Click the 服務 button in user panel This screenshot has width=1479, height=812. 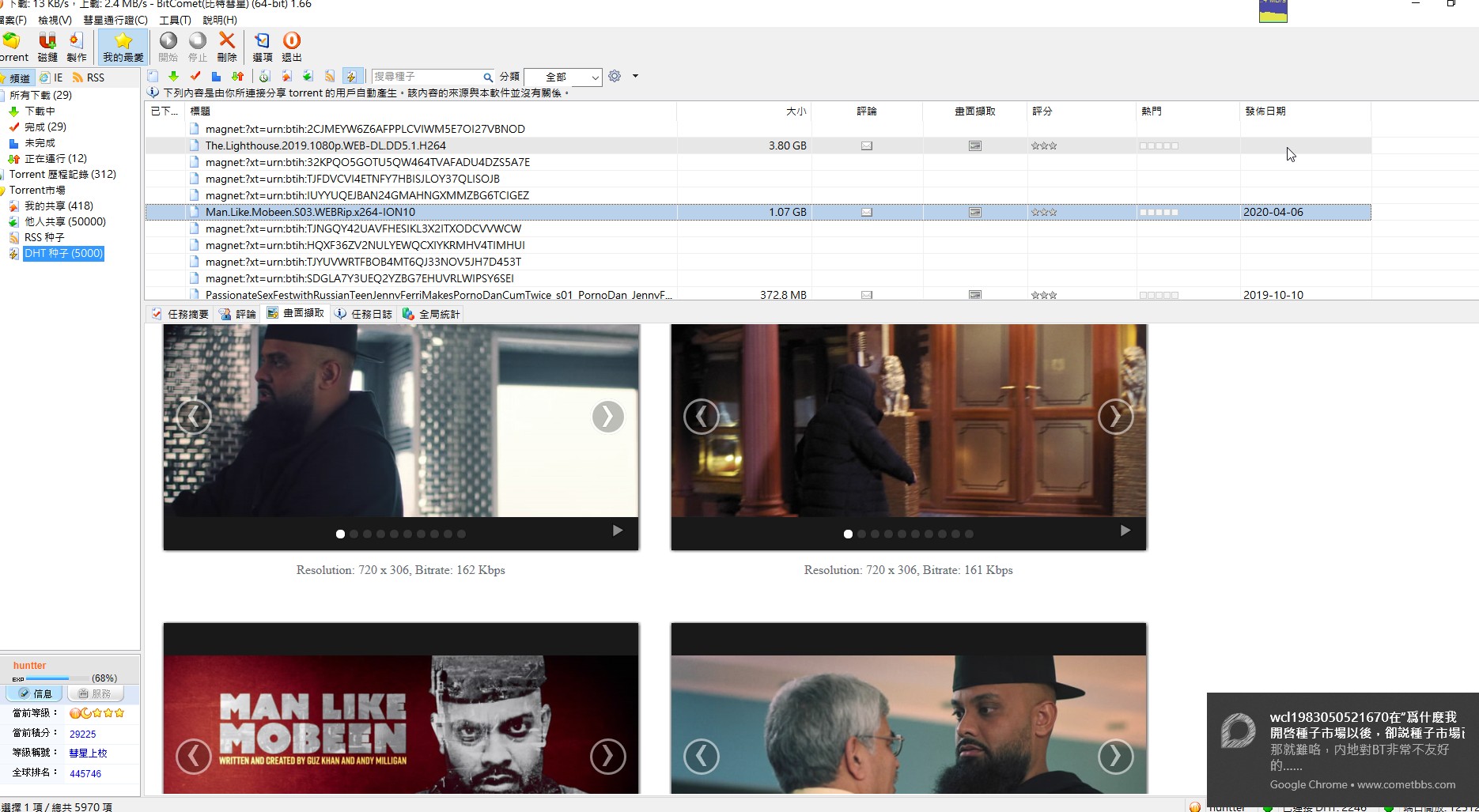(x=96, y=693)
